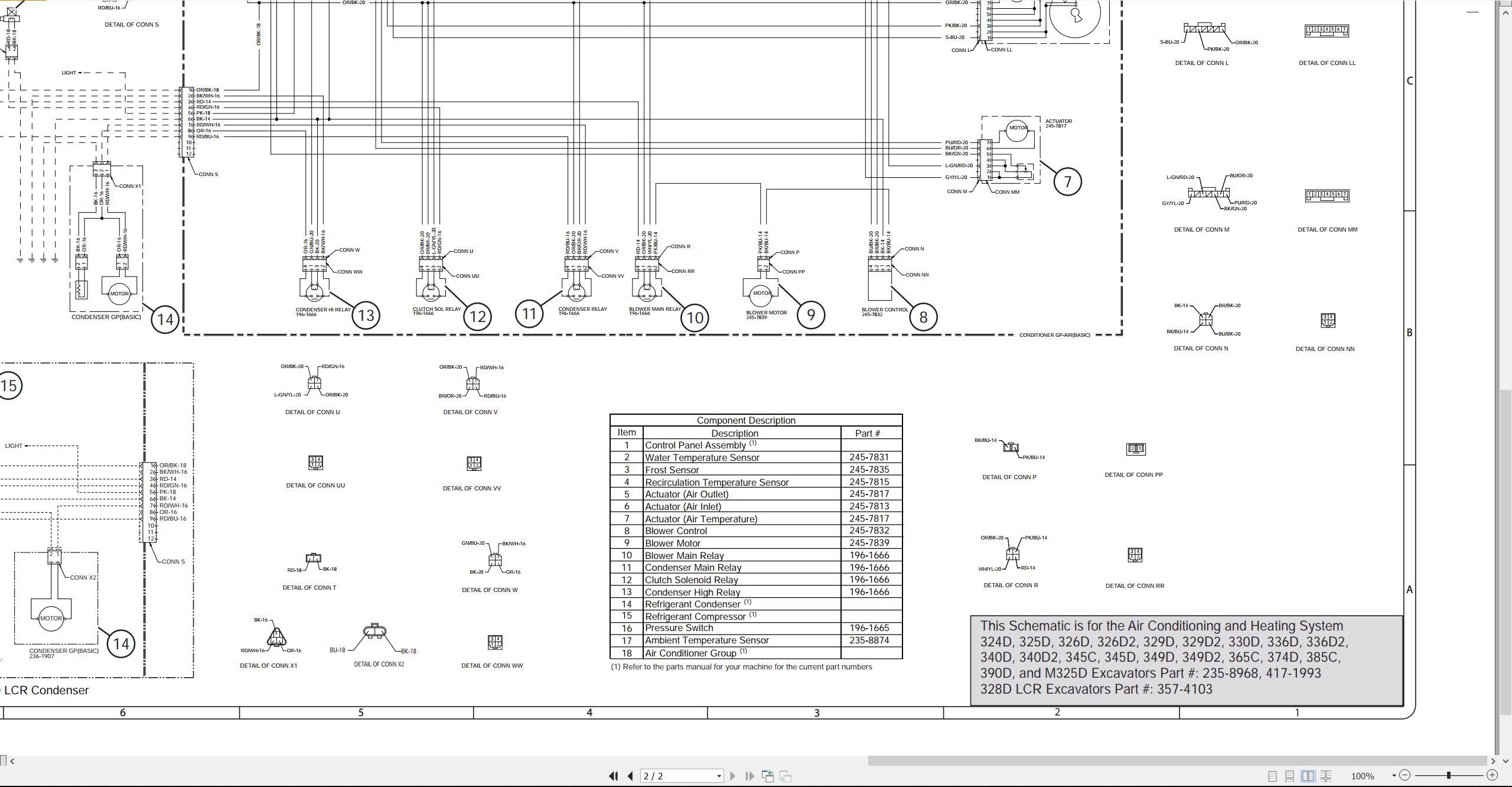Viewport: 1512px width, 787px height.
Task: Click the horizontal scrollbar left arrow
Action: tap(12, 761)
